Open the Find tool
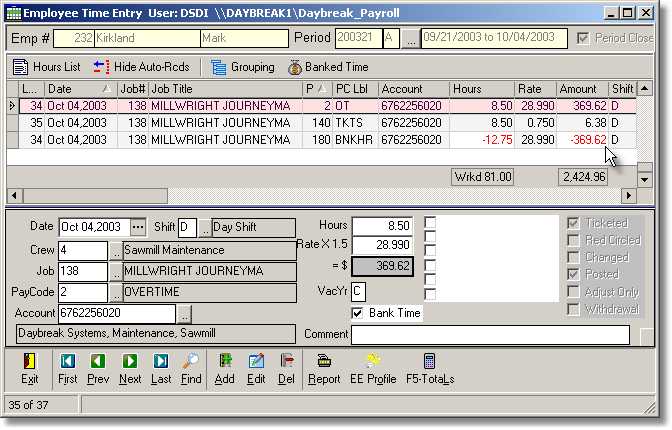This screenshot has width=672, height=430. (191, 369)
